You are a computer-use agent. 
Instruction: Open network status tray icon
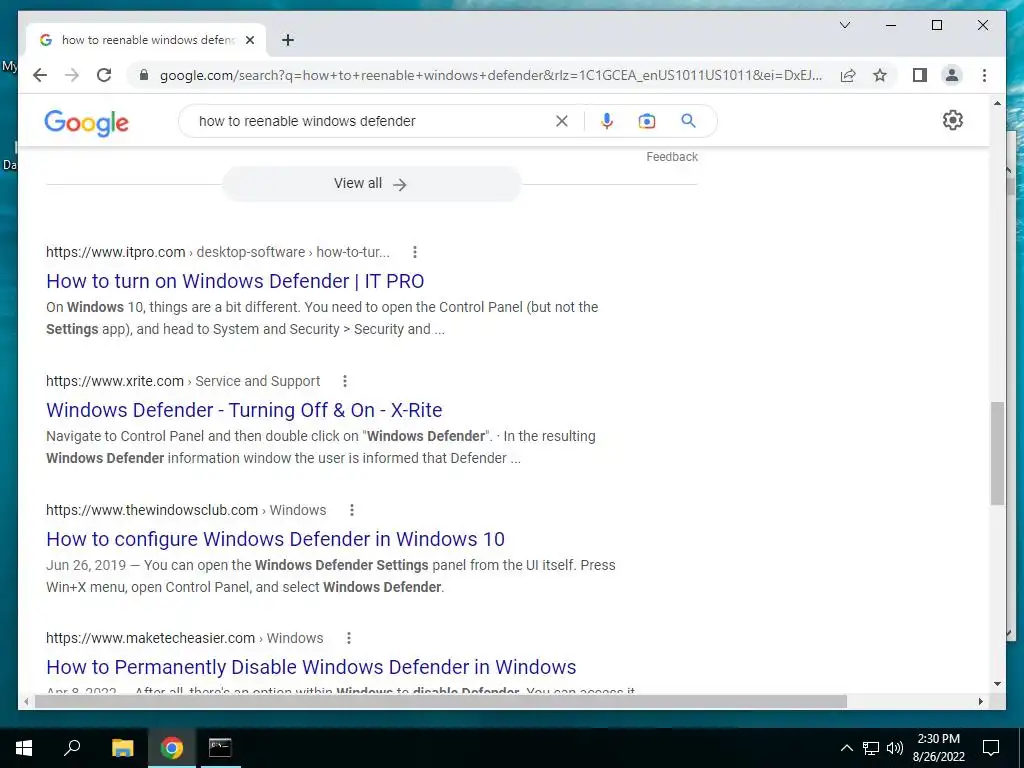(871, 748)
